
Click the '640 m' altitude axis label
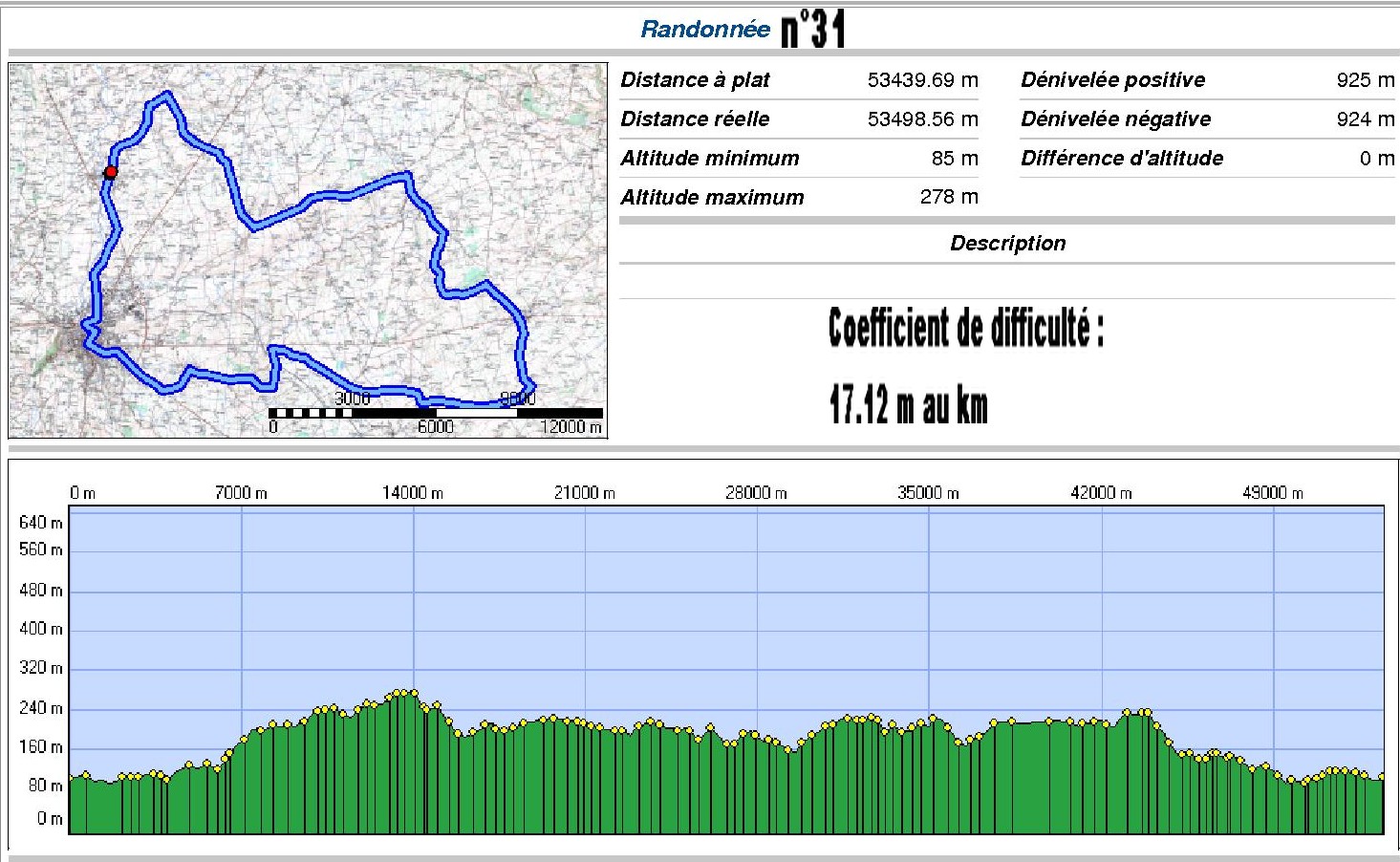coord(40,523)
